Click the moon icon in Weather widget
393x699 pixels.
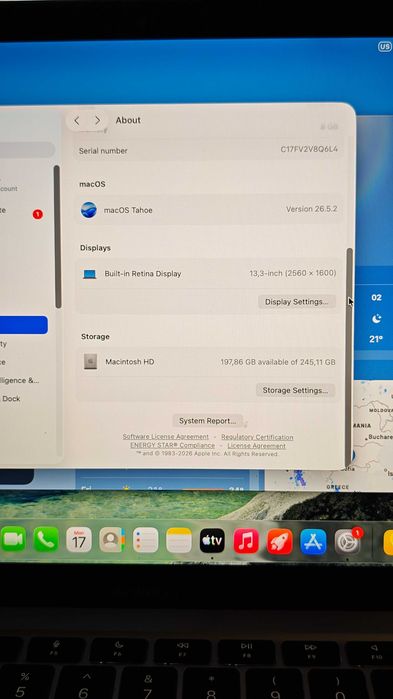[x=377, y=318]
